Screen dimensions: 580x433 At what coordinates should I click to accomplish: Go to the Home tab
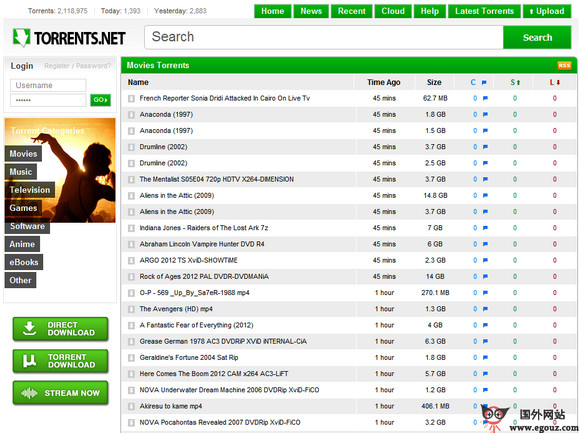point(273,11)
